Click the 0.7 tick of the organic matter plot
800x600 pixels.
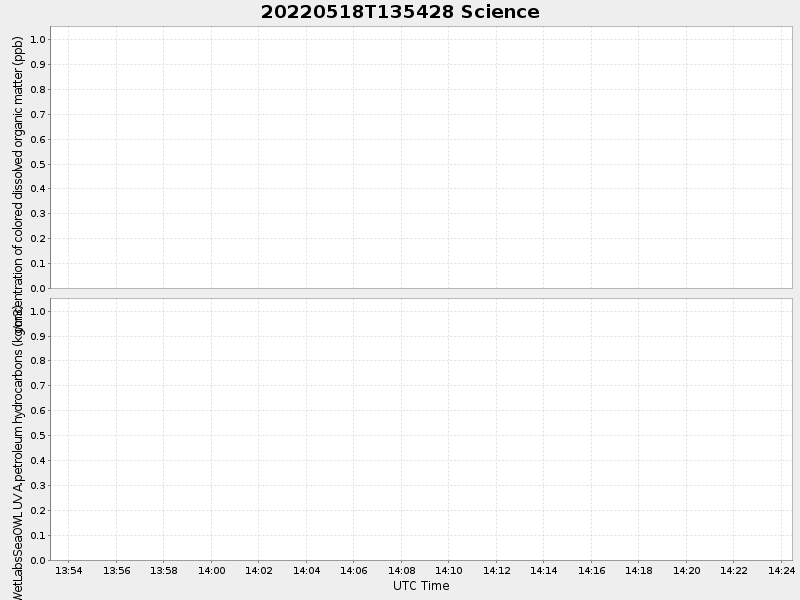click(x=38, y=114)
